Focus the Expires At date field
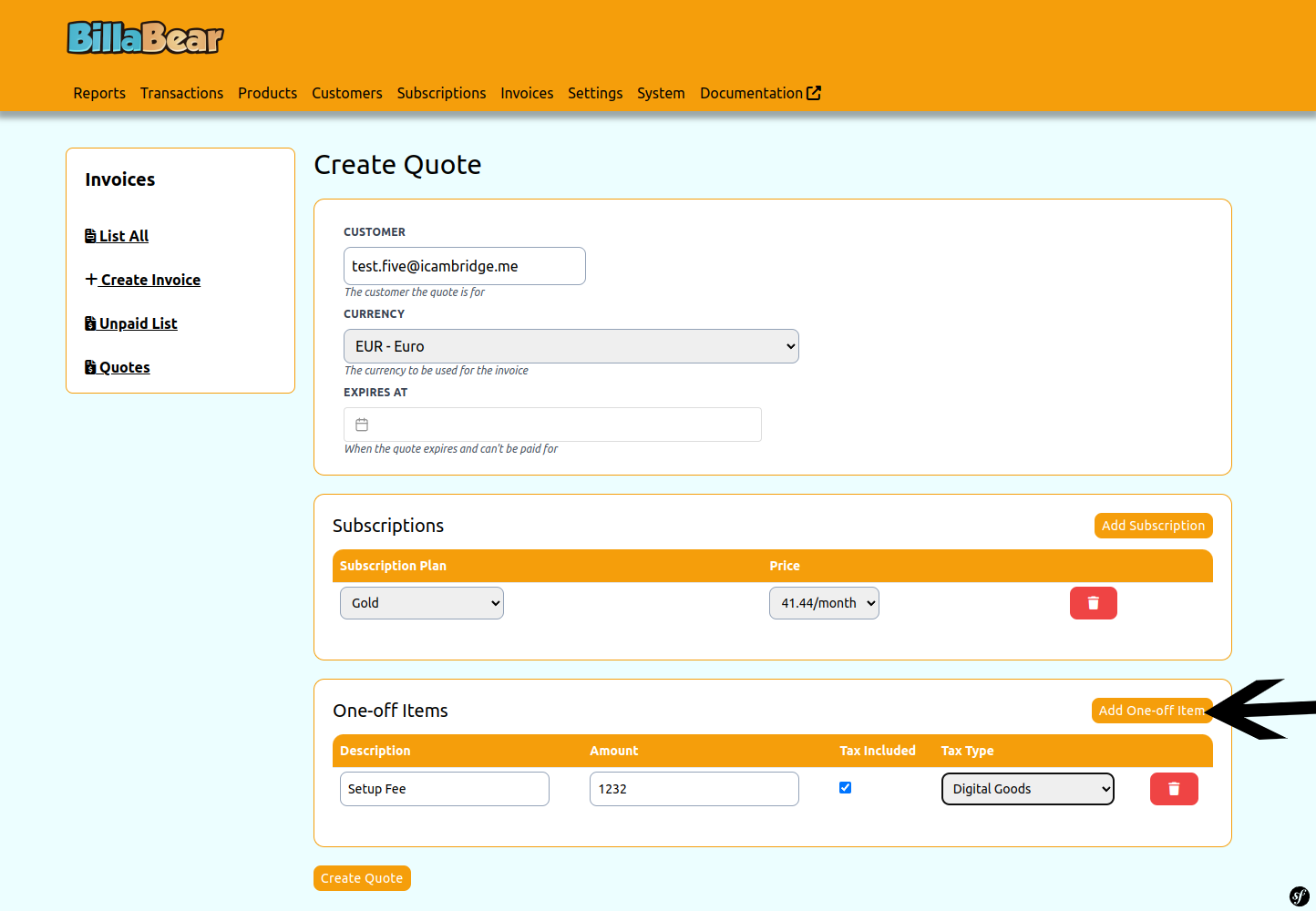 coord(552,425)
